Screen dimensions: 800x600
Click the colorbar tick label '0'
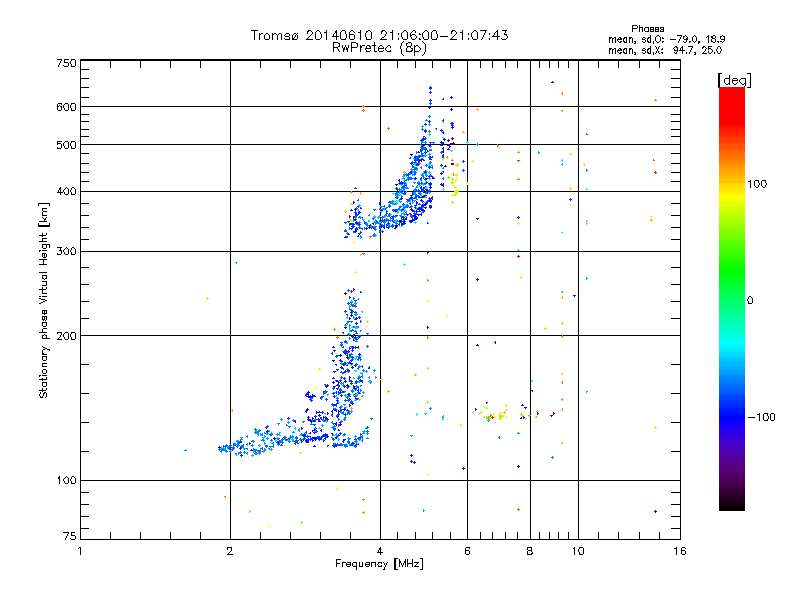[750, 301]
